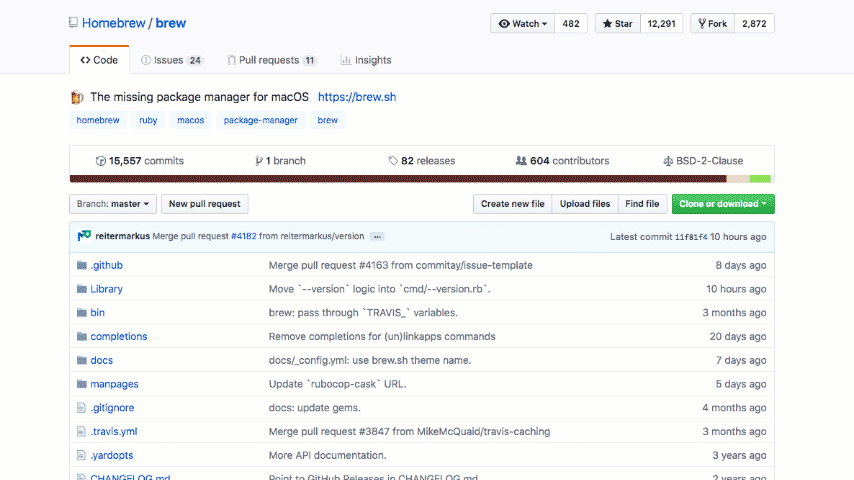The width and height of the screenshot is (854, 480).
Task: Open the 15,557 commits link
Action: click(x=140, y=161)
